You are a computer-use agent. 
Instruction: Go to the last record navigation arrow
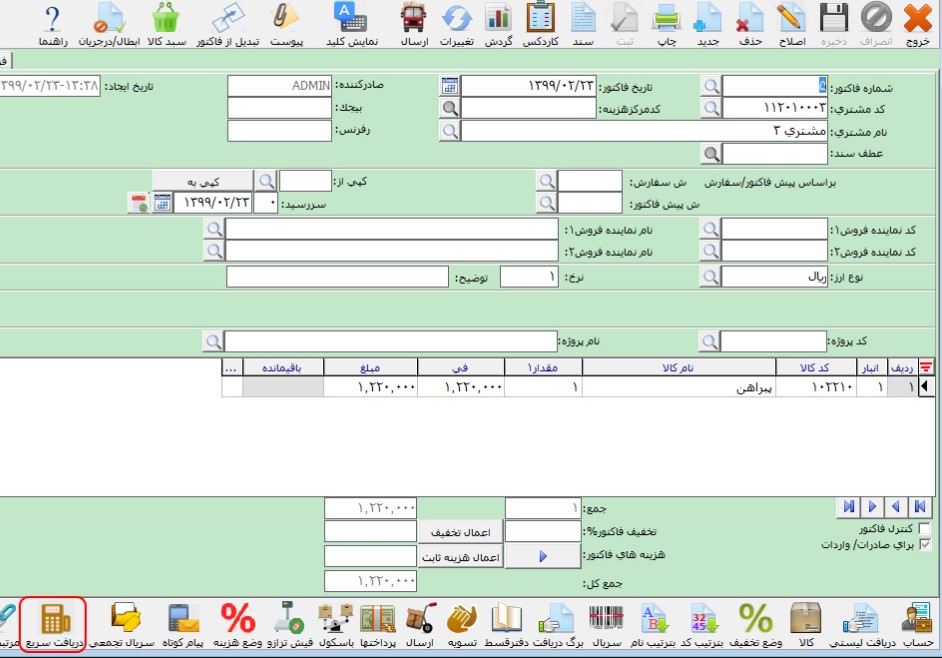850,507
